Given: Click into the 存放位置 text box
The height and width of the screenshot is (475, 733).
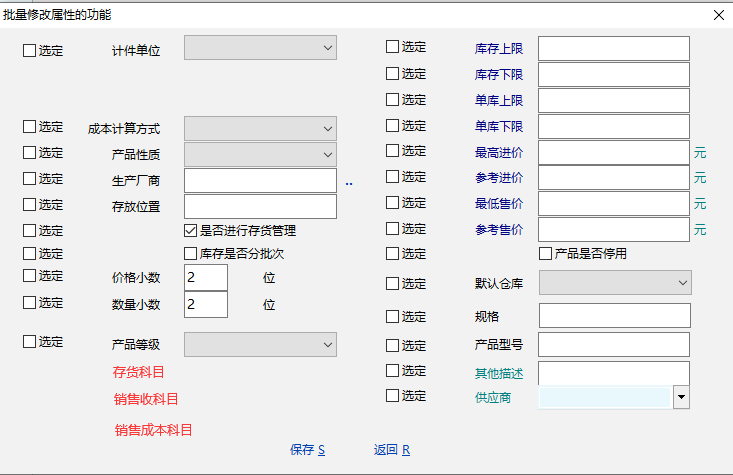Looking at the screenshot, I should pyautogui.click(x=260, y=207).
